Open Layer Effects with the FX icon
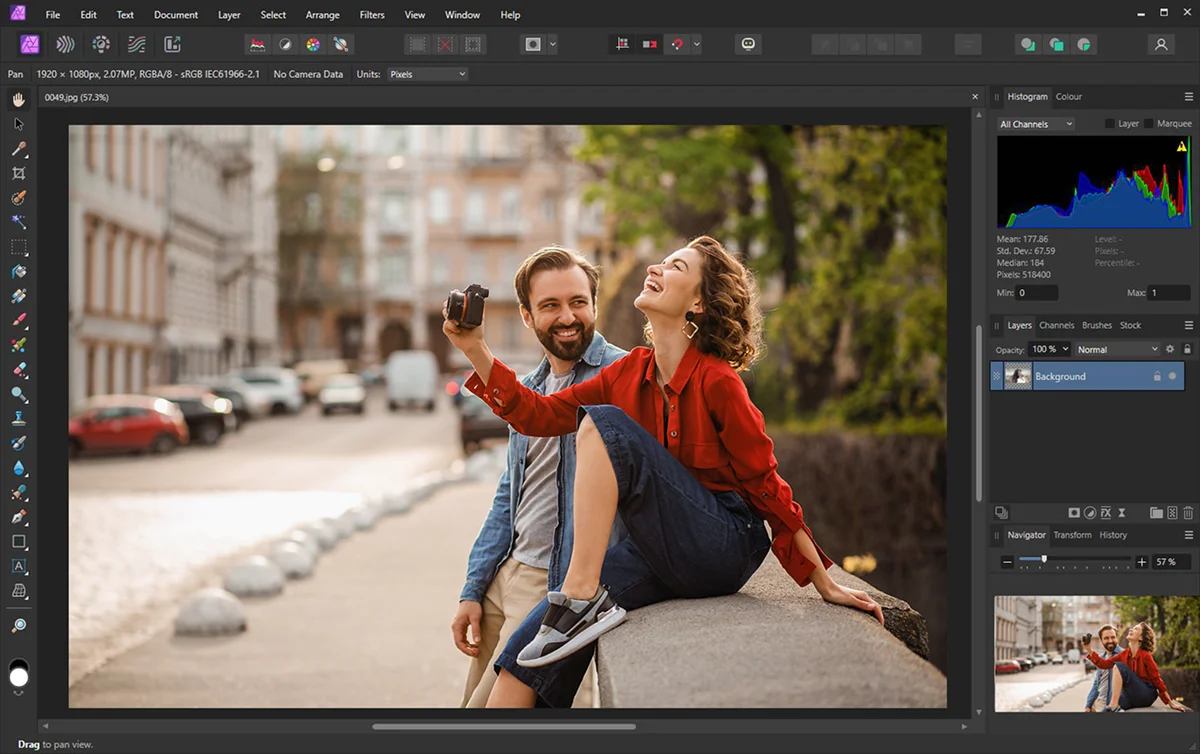The height and width of the screenshot is (754, 1200). tap(1106, 513)
